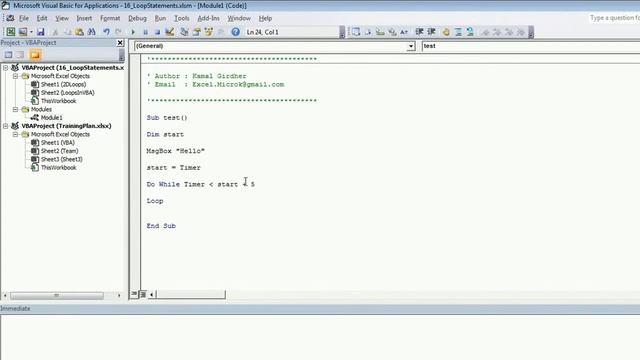Viewport: 640px width, 360px height.
Task: Click the Paste clipboard icon
Action: point(79,32)
